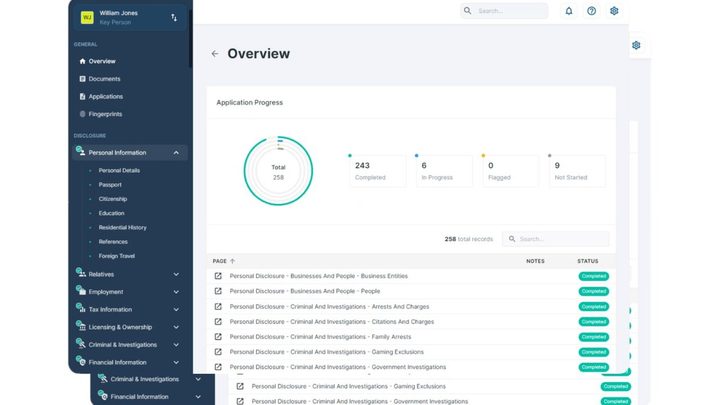Screen dimensions: 720x405
Task: Focus the top bar Search field
Action: [x=504, y=11]
